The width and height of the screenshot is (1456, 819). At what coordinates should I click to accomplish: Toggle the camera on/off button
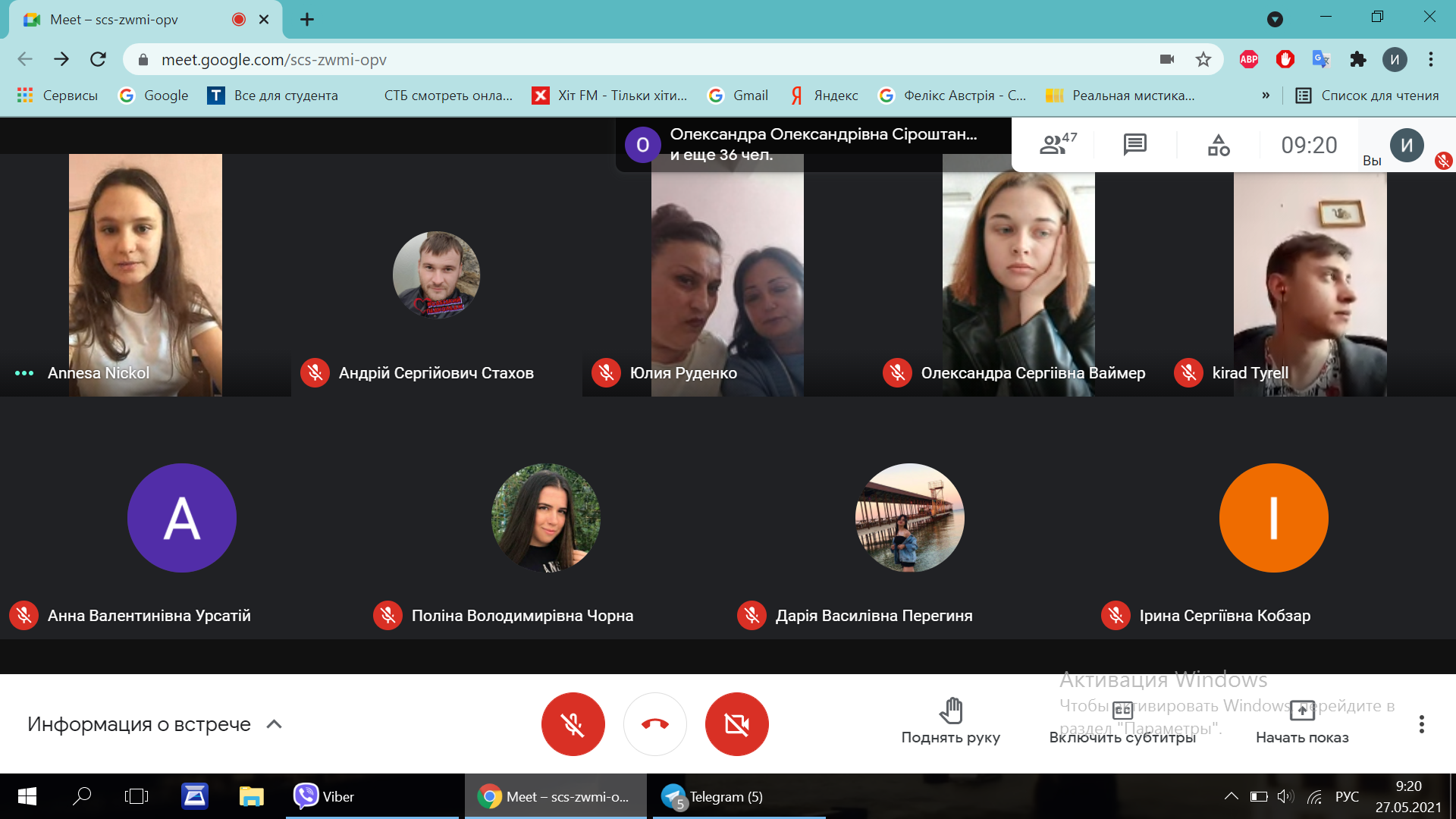736,724
